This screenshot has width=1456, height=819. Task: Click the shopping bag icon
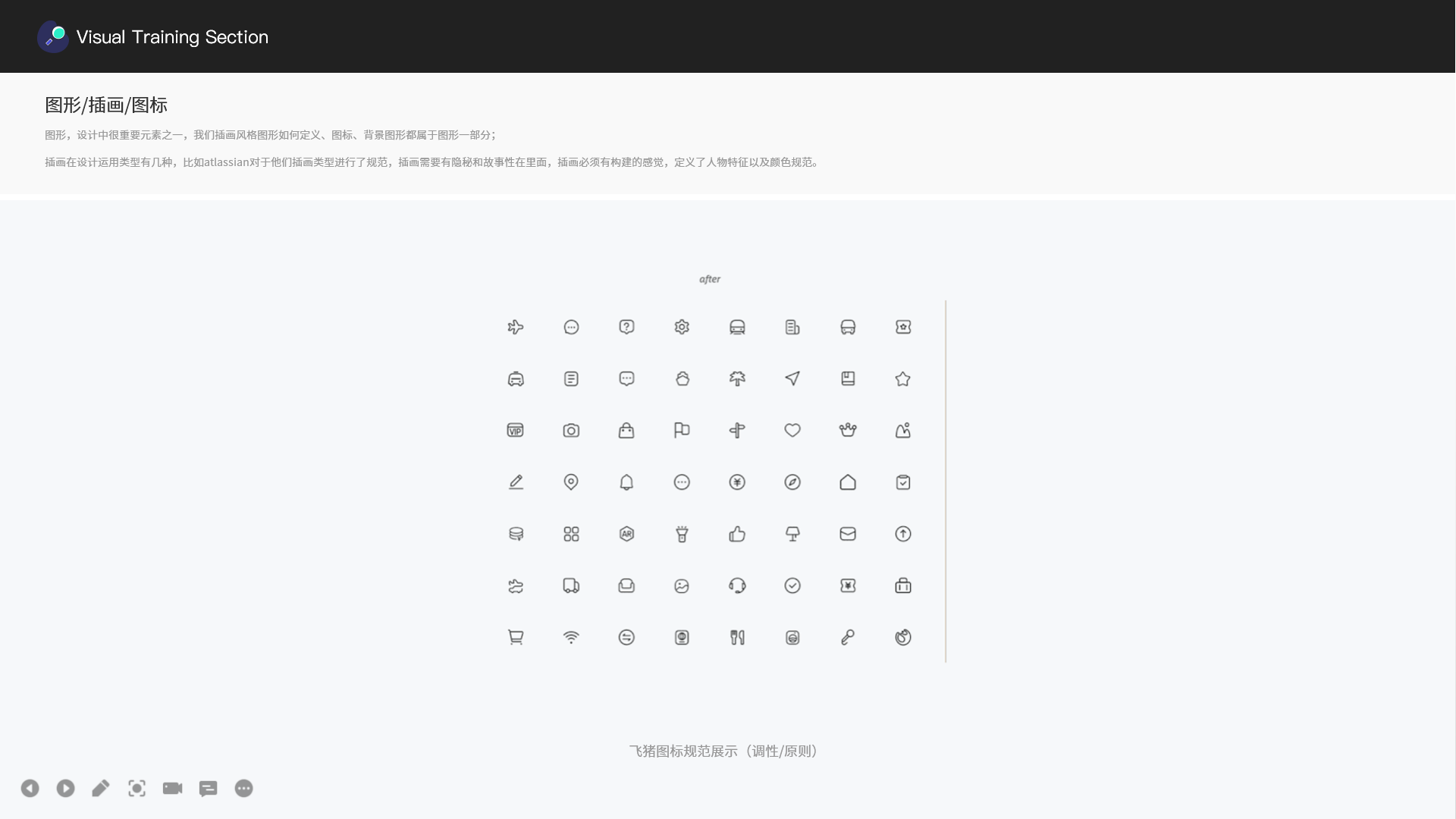(626, 430)
